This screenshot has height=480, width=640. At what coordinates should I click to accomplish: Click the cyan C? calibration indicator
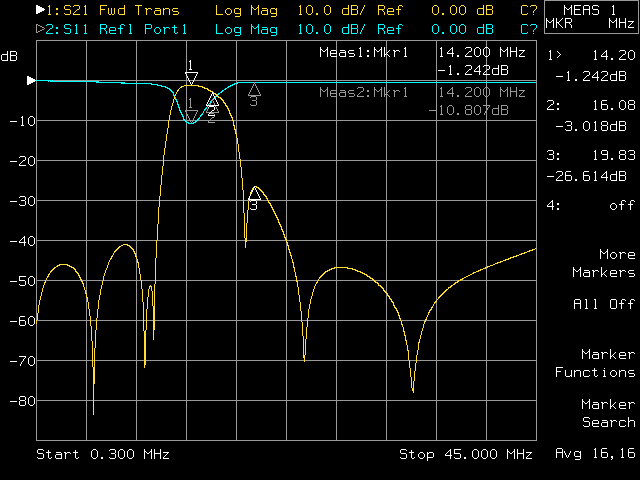(x=529, y=29)
